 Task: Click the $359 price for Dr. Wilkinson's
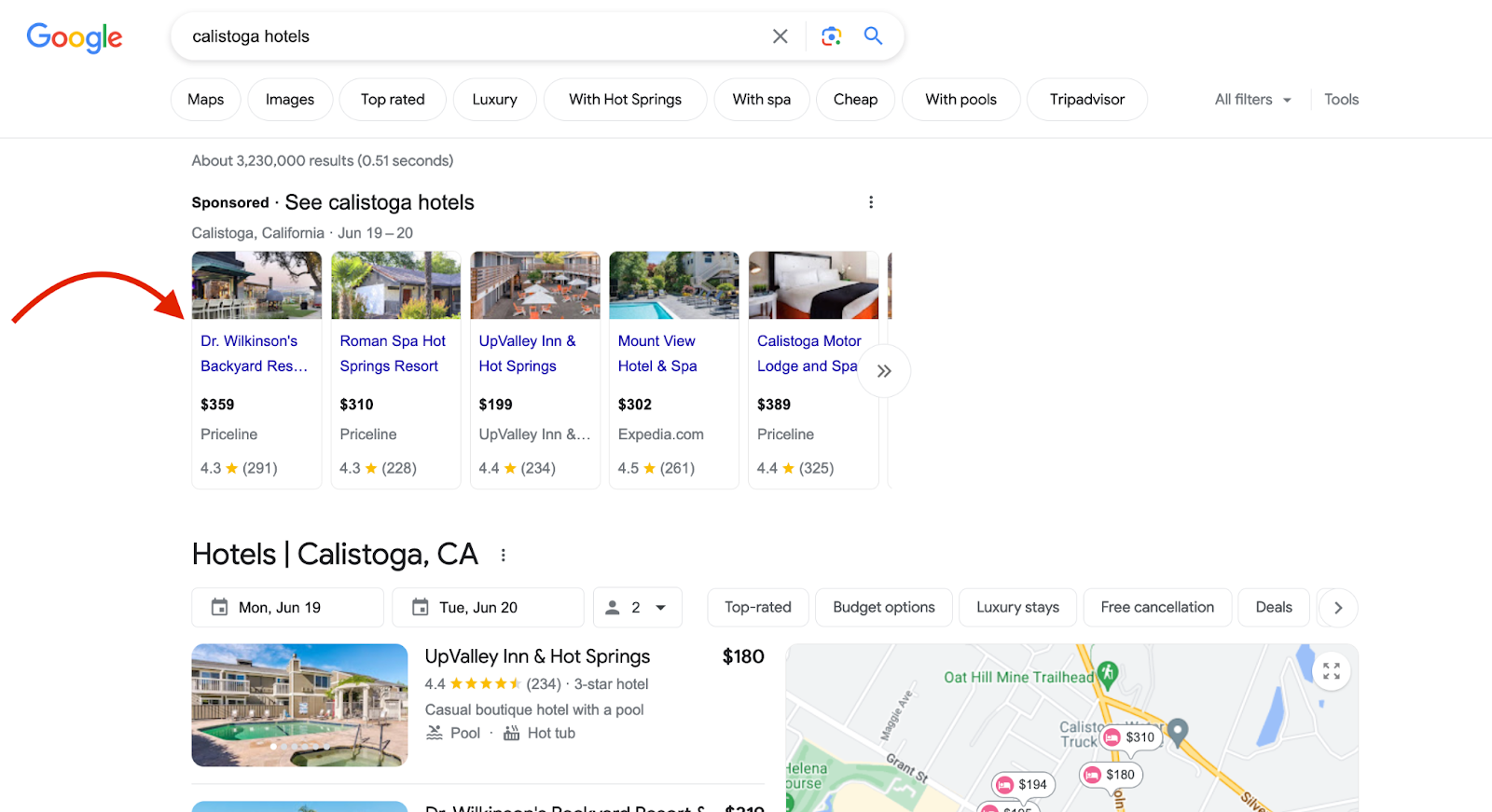click(217, 405)
